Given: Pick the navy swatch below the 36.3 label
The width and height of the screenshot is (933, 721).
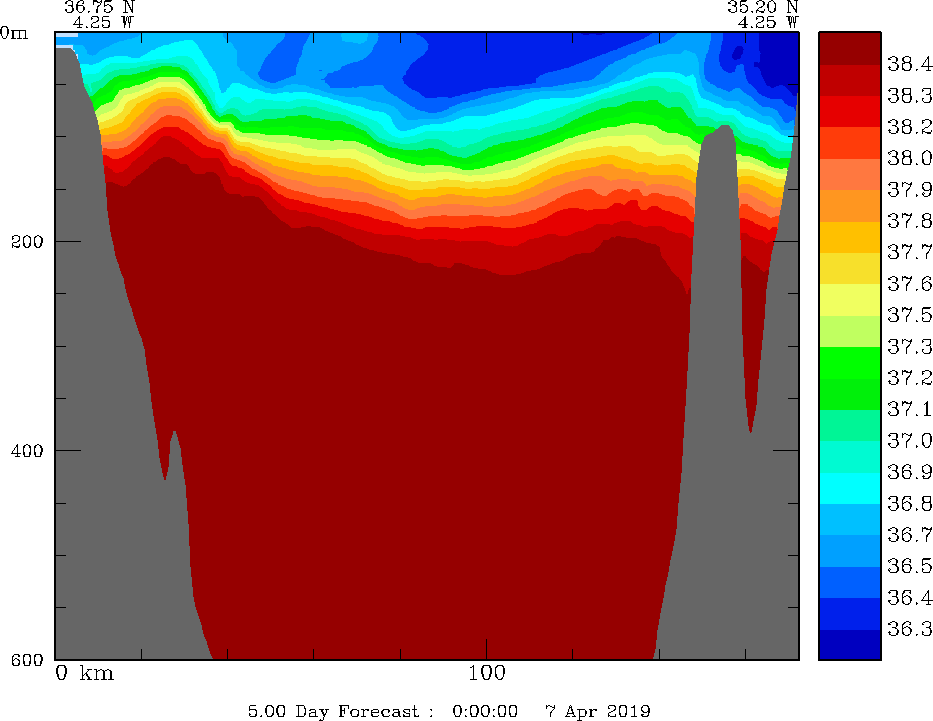Looking at the screenshot, I should [x=849, y=644].
